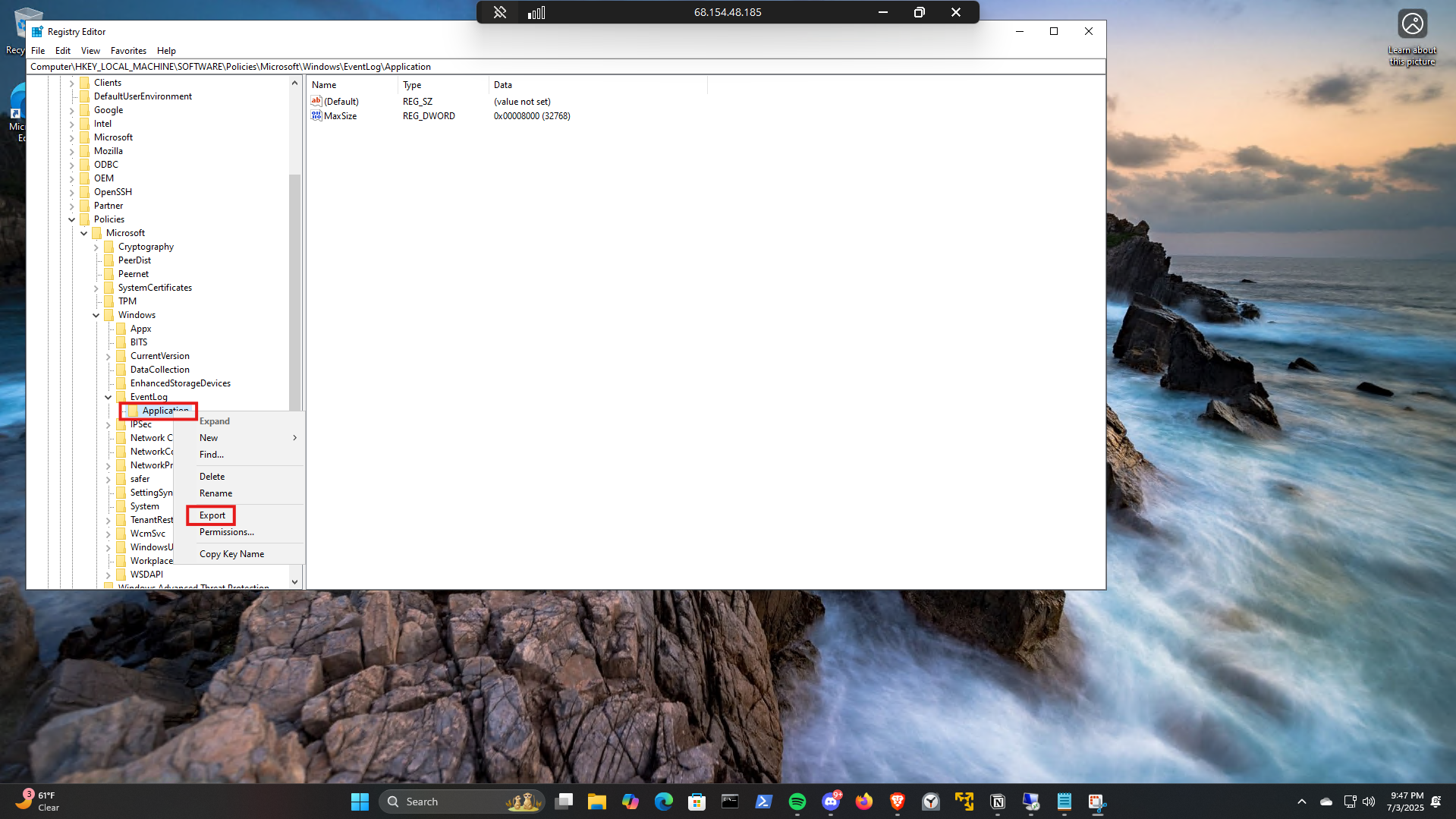The height and width of the screenshot is (819, 1456).
Task: Sort values by Type column header
Action: [412, 85]
